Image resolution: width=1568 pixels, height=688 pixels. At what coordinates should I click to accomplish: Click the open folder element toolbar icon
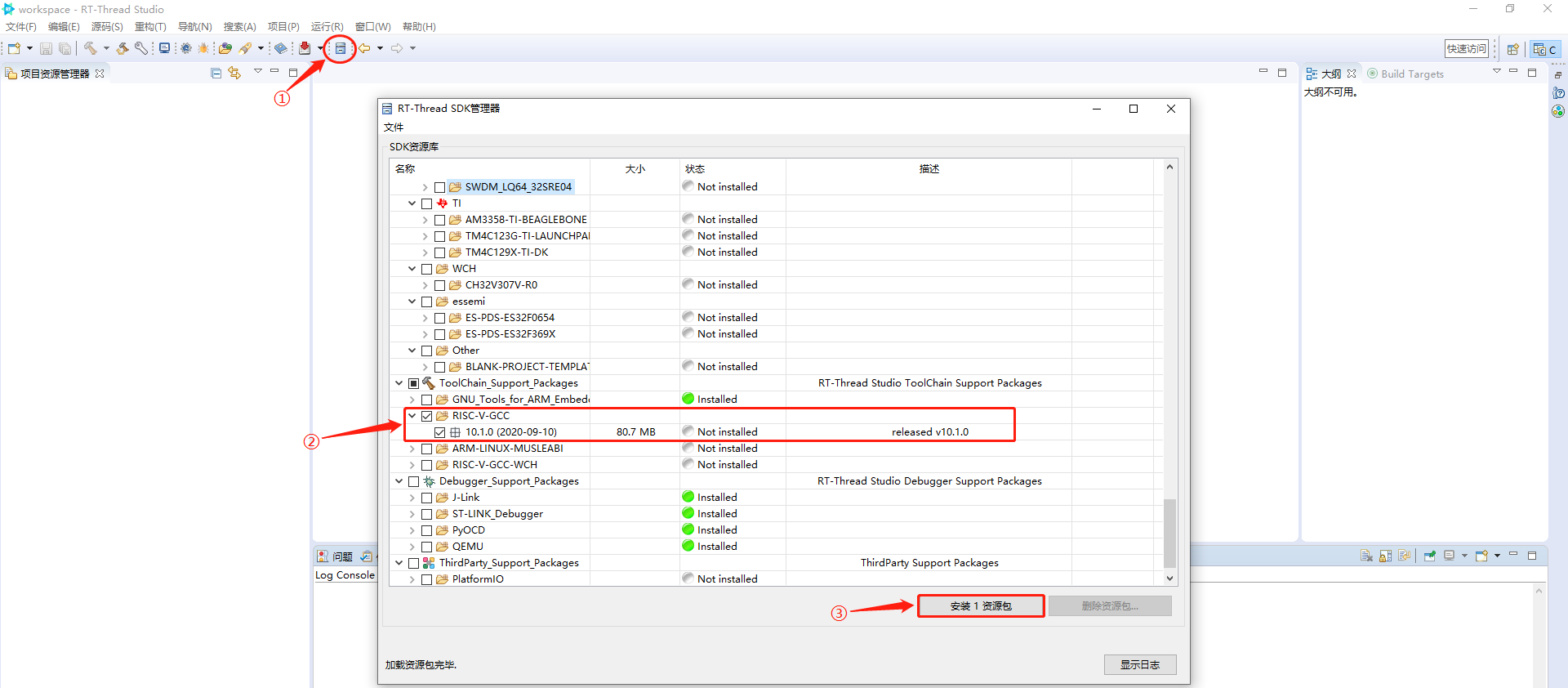(x=225, y=48)
